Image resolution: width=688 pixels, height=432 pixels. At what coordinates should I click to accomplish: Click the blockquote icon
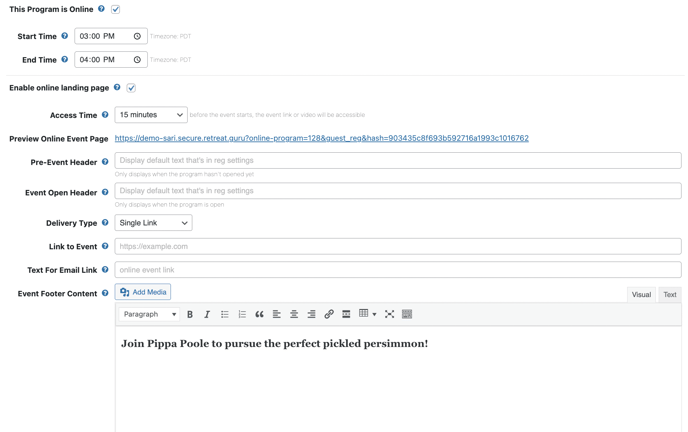(259, 314)
